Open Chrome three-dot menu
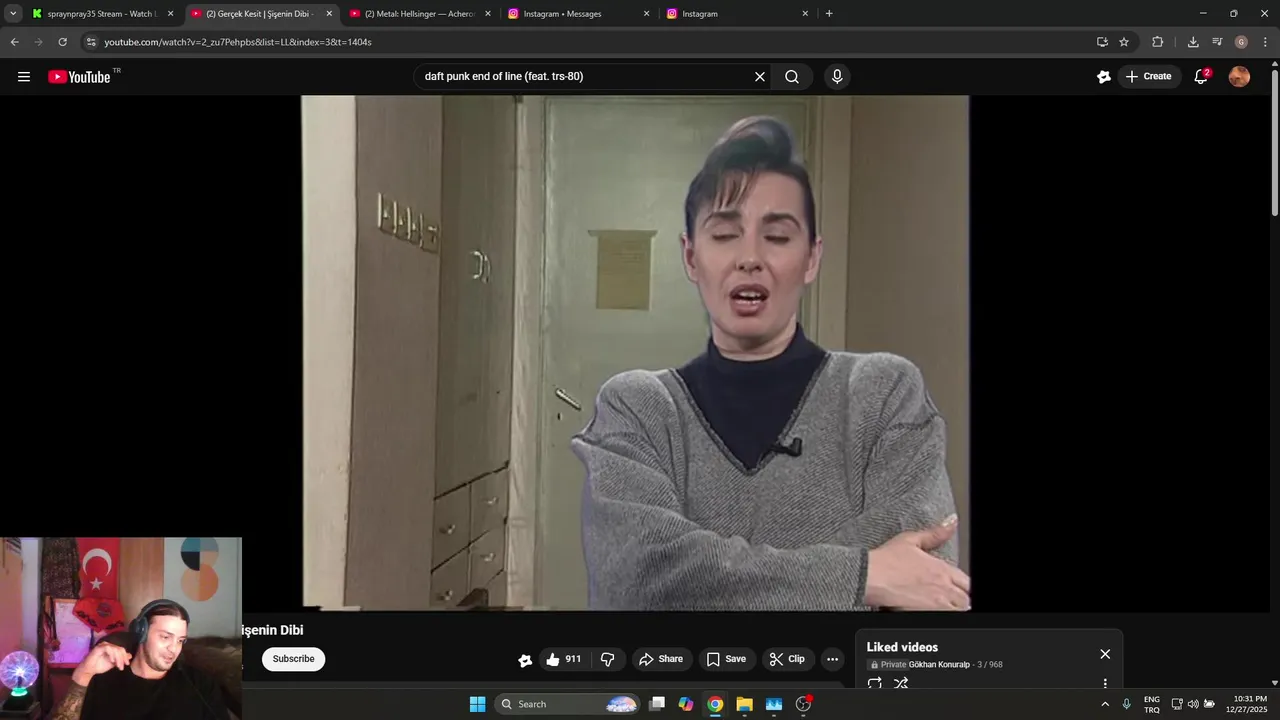 point(1265,42)
